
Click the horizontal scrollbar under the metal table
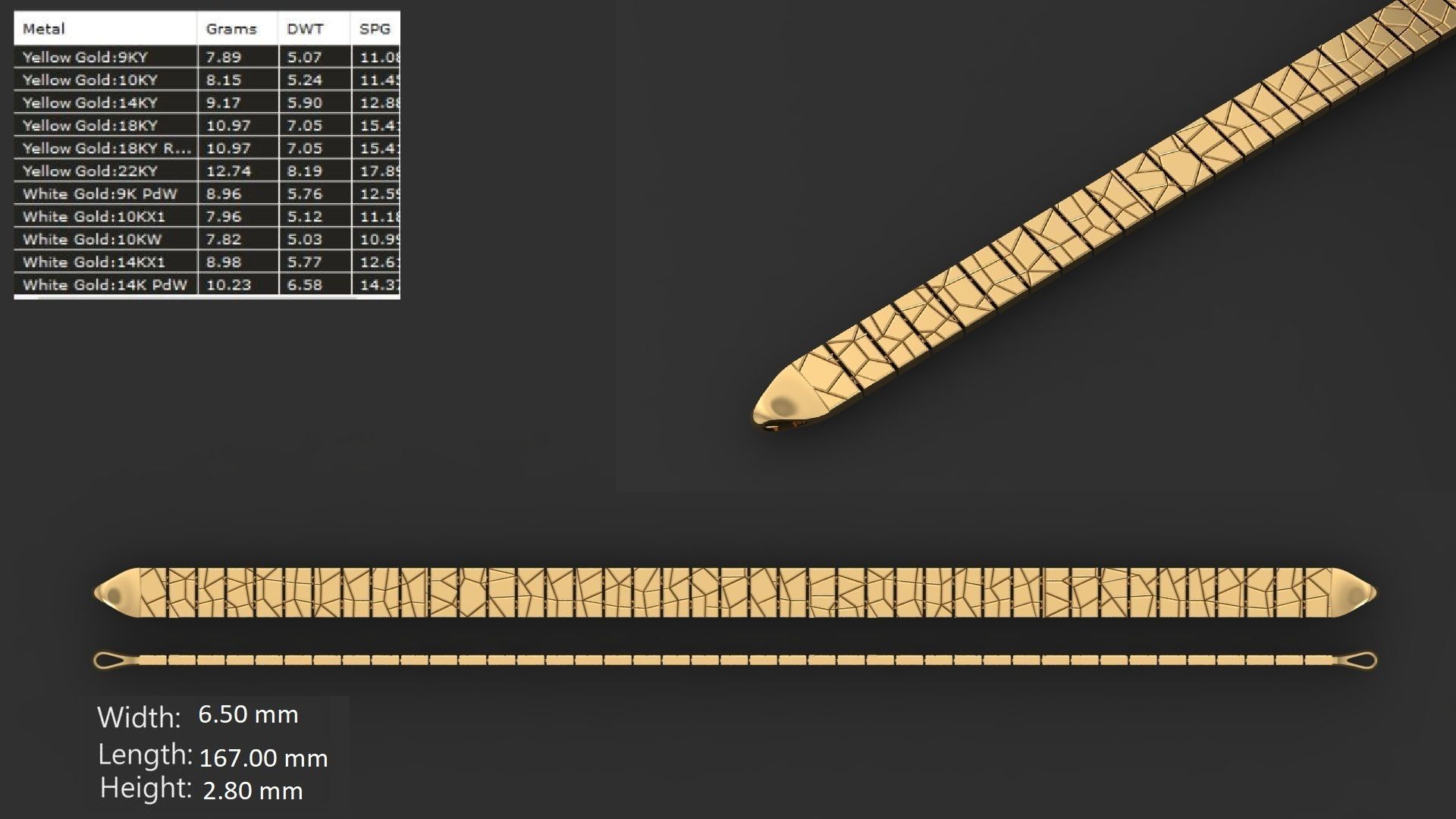[x=197, y=297]
